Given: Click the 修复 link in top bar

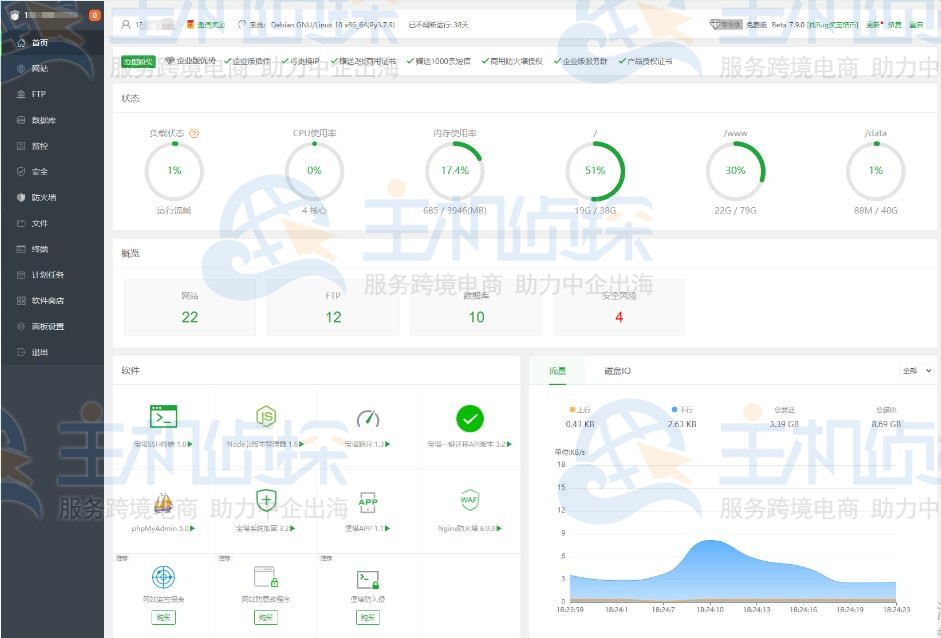Looking at the screenshot, I should pyautogui.click(x=894, y=24).
